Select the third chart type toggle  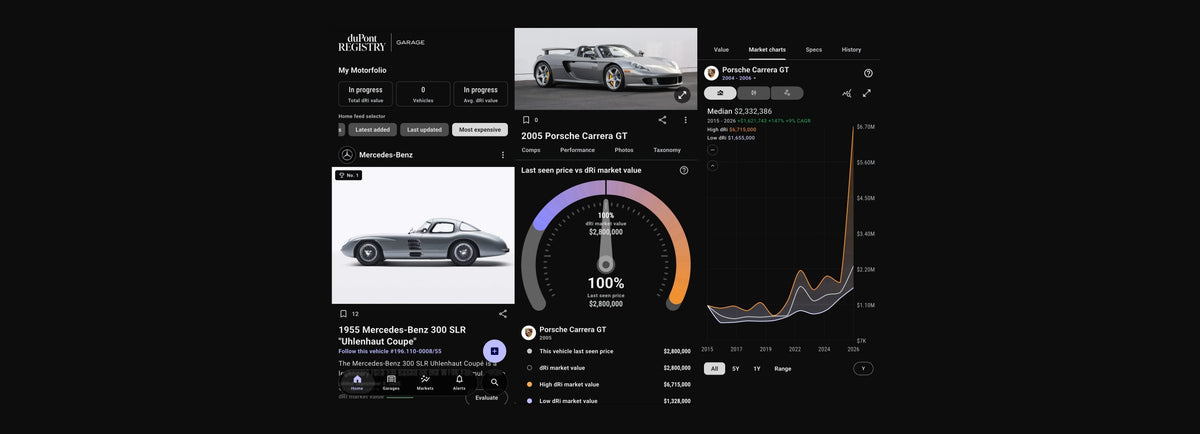point(787,93)
